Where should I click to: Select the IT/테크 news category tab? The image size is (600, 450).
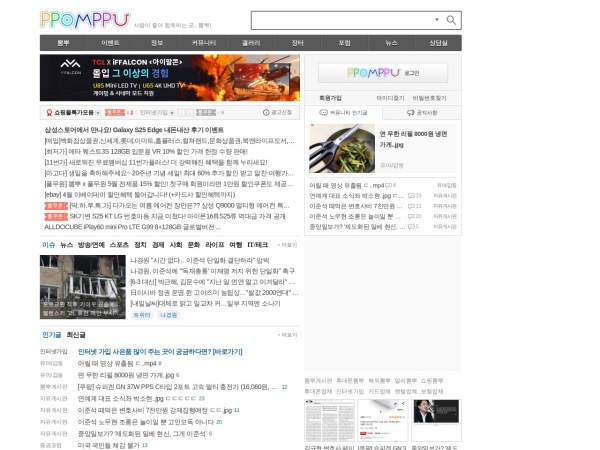click(x=258, y=245)
